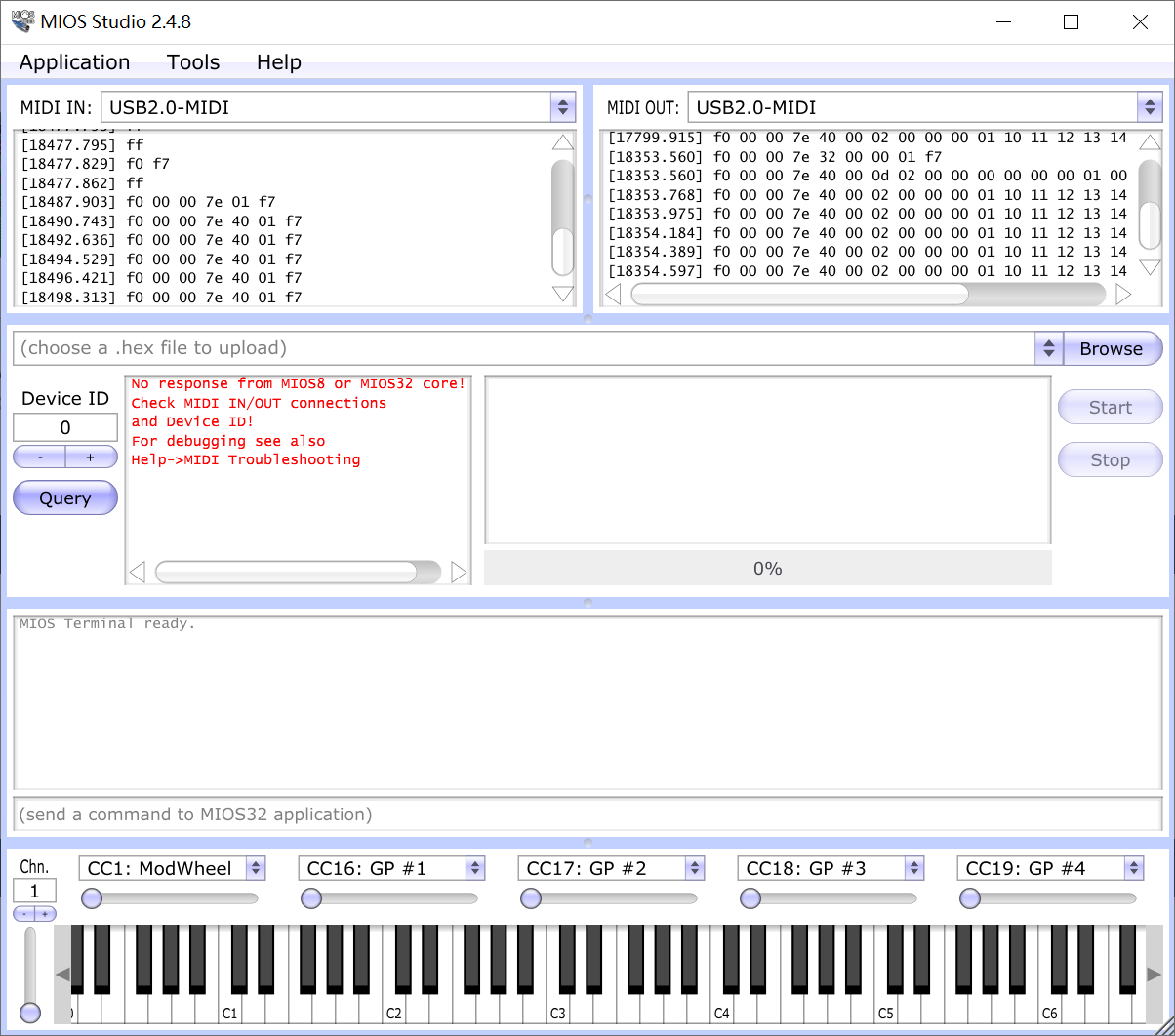Click the pitch bend vertical slider knob
1175x1036 pixels.
point(30,1012)
